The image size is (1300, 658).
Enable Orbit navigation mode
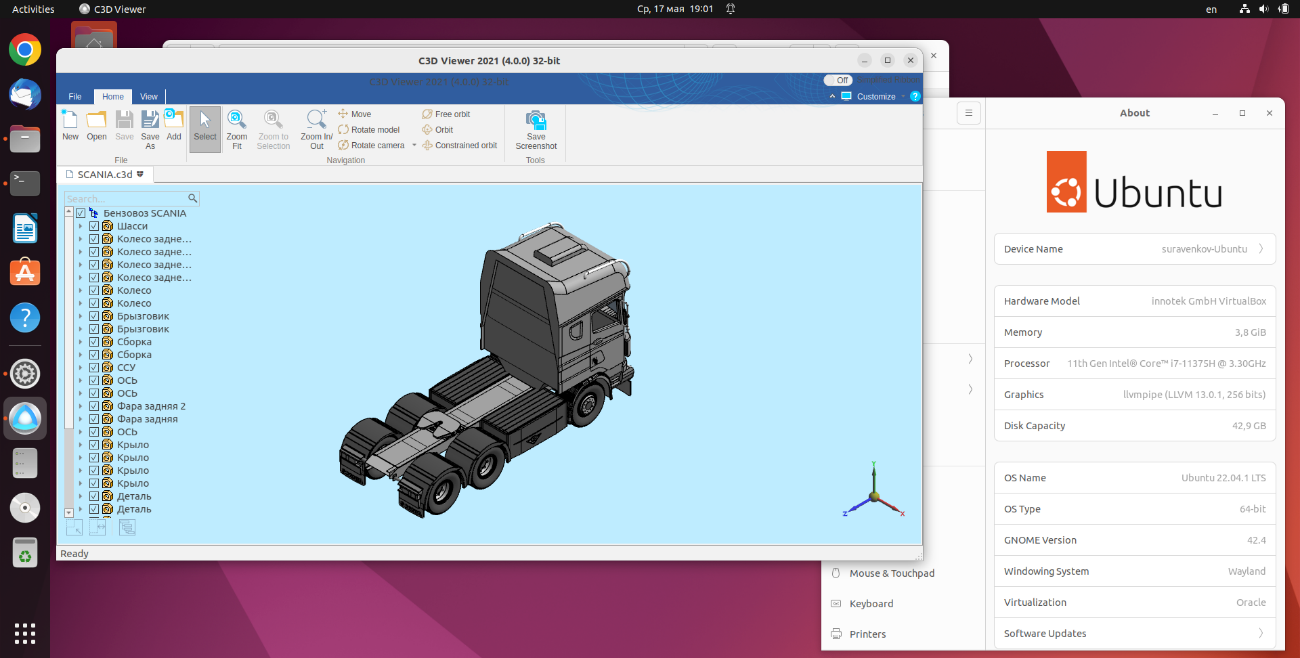[437, 130]
